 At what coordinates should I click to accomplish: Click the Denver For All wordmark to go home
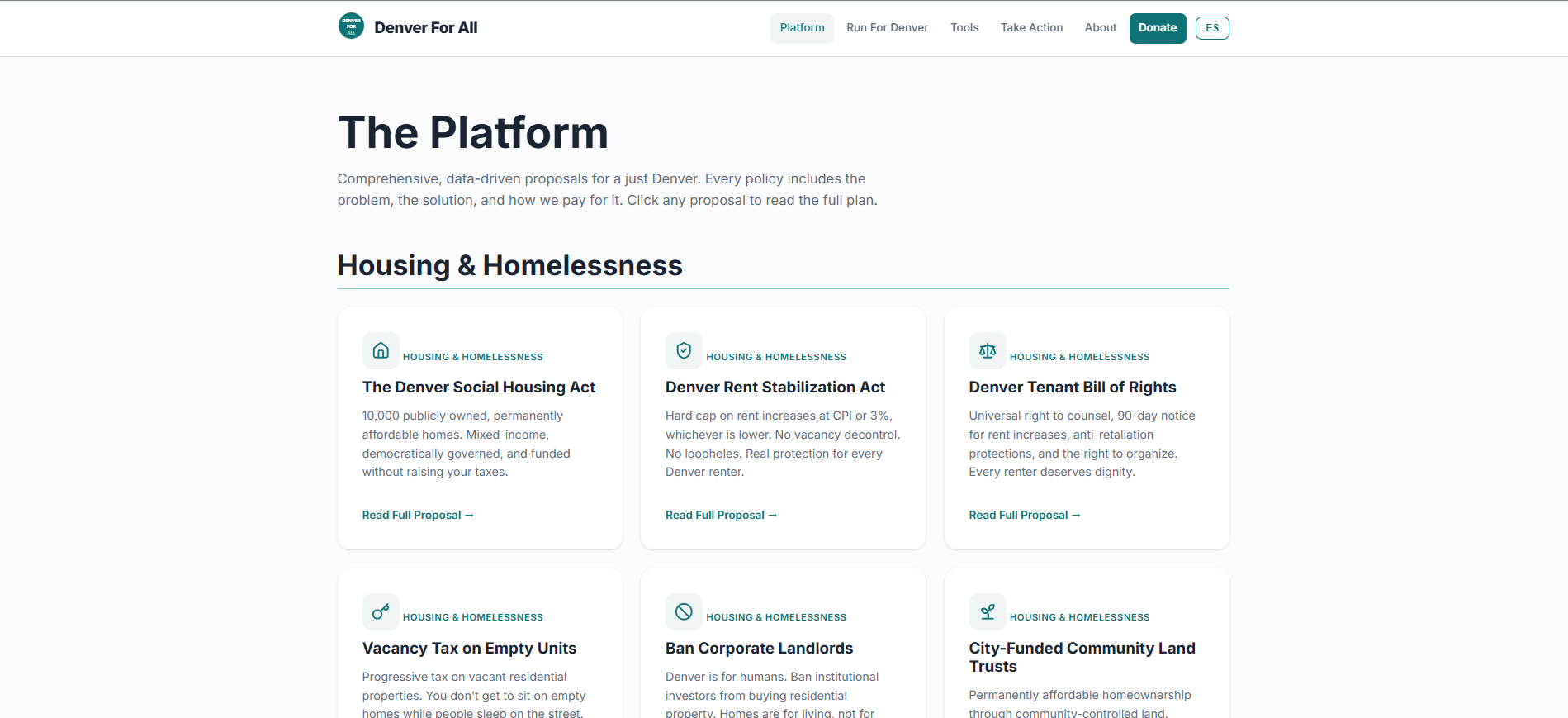426,27
